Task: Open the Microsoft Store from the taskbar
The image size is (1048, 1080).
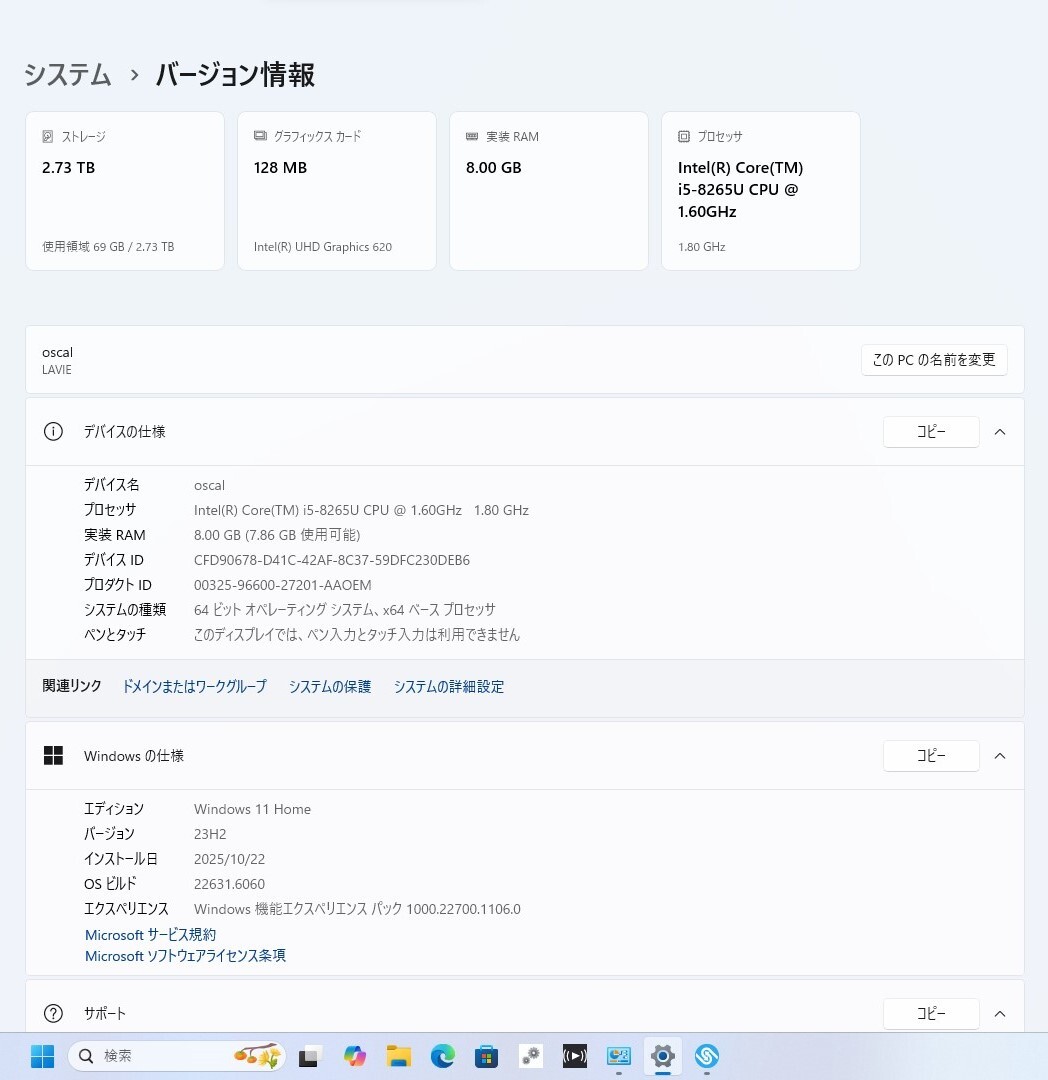Action: pos(486,1056)
